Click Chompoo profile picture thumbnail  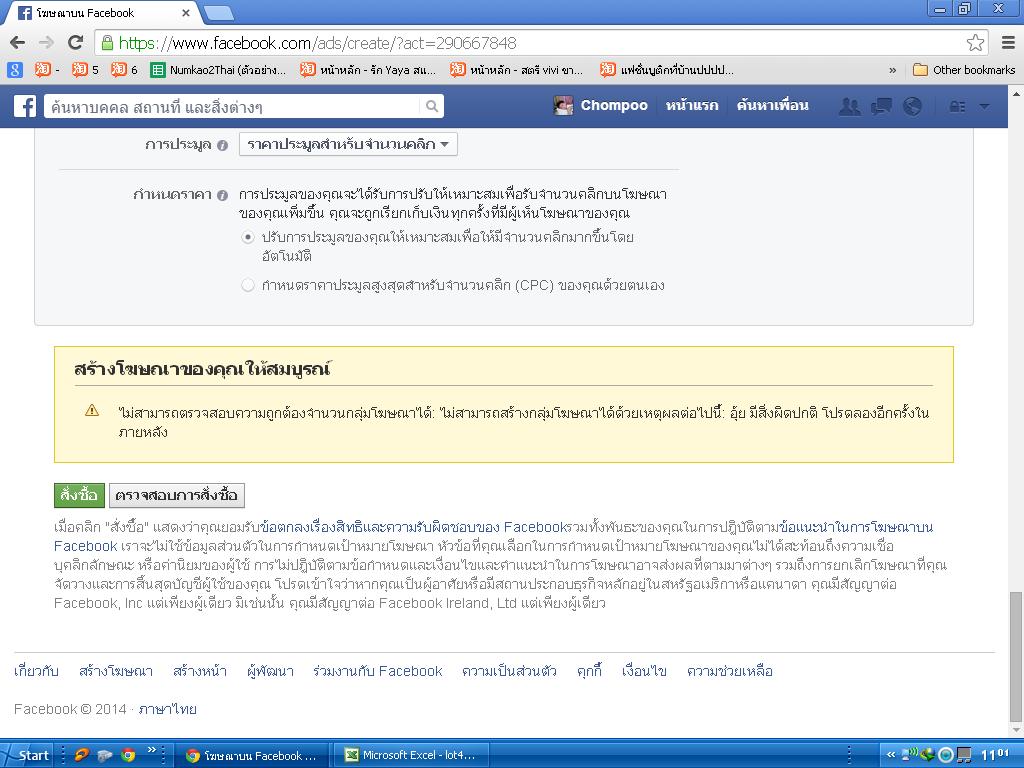pyautogui.click(x=563, y=105)
